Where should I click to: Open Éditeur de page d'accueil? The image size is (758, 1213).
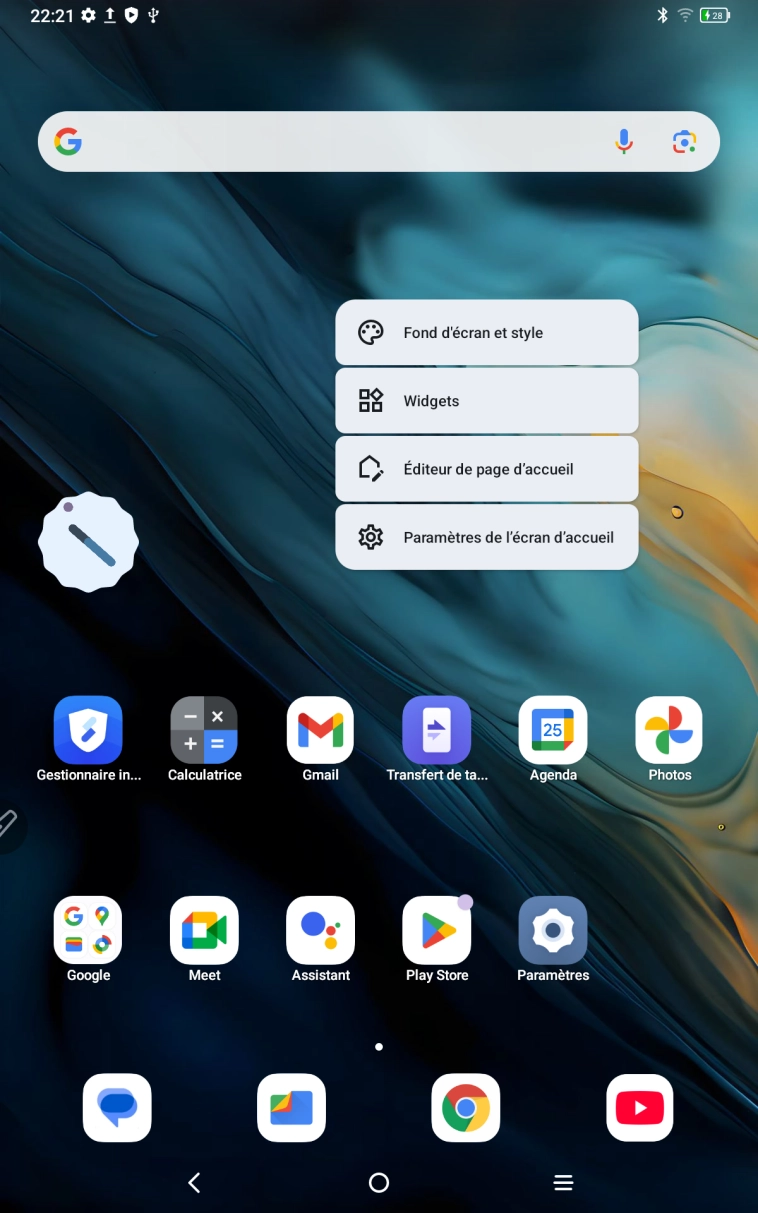(486, 469)
